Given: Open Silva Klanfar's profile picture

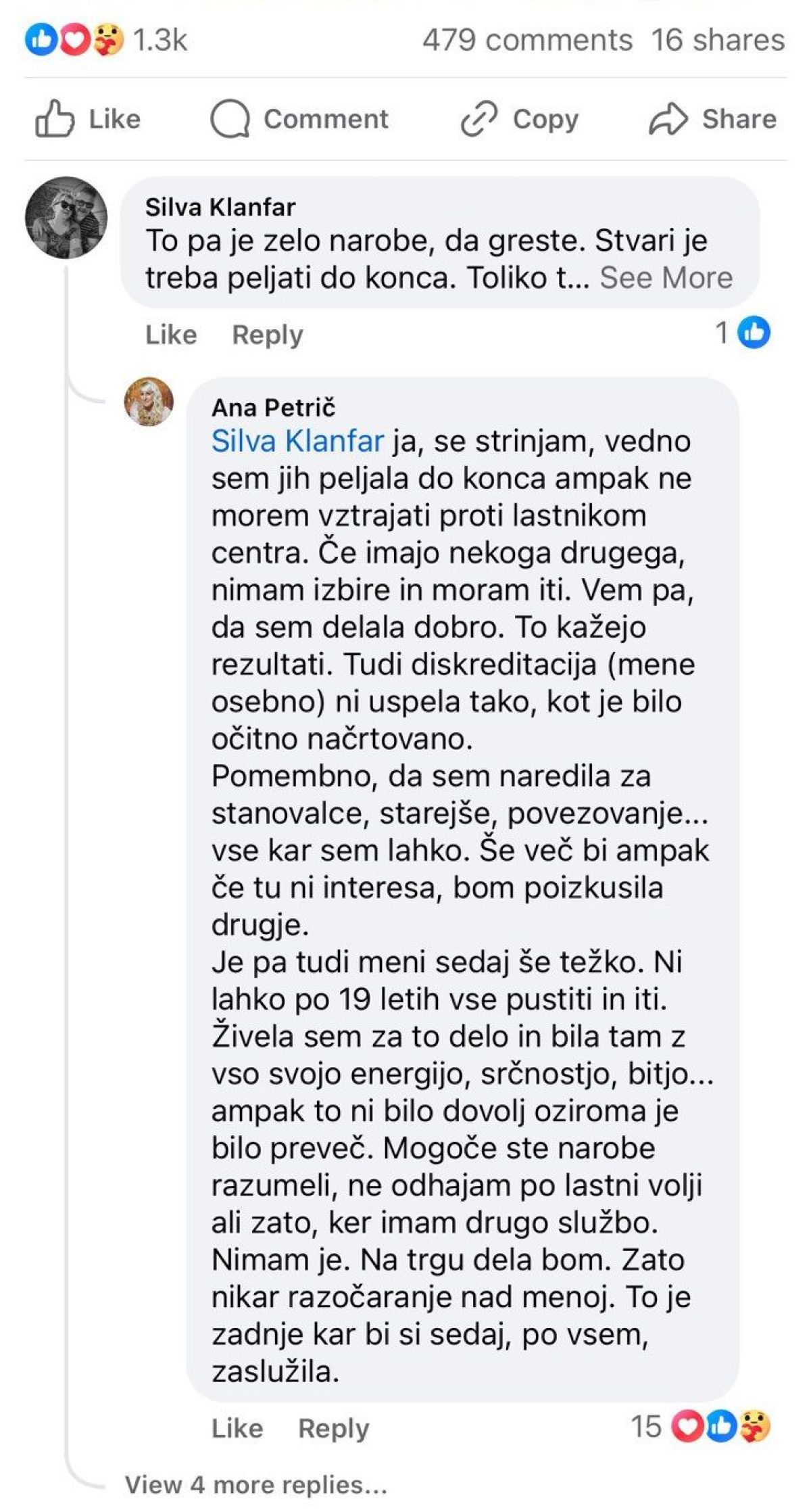Looking at the screenshot, I should [66, 218].
